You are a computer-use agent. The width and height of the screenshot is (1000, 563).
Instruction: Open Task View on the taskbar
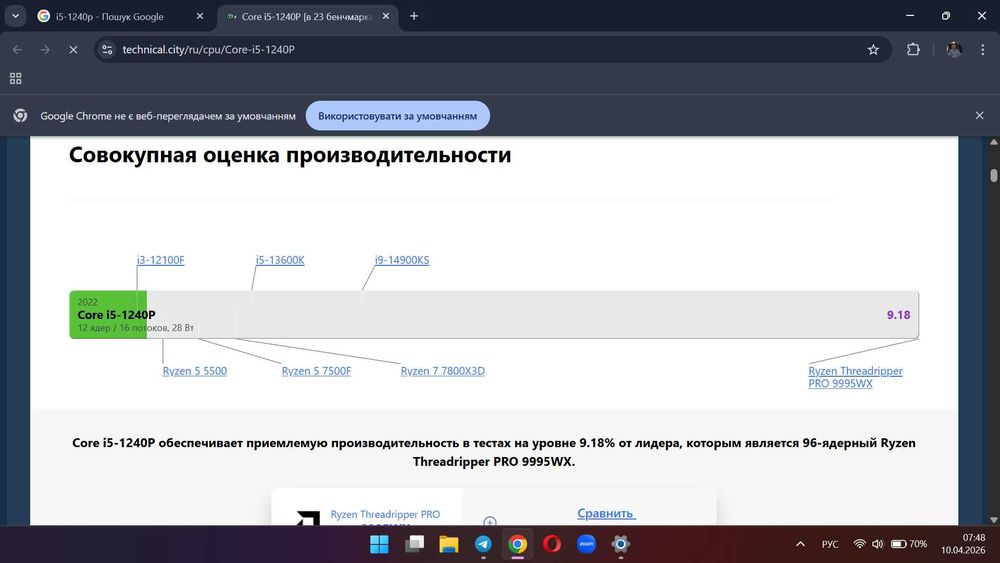click(x=415, y=544)
